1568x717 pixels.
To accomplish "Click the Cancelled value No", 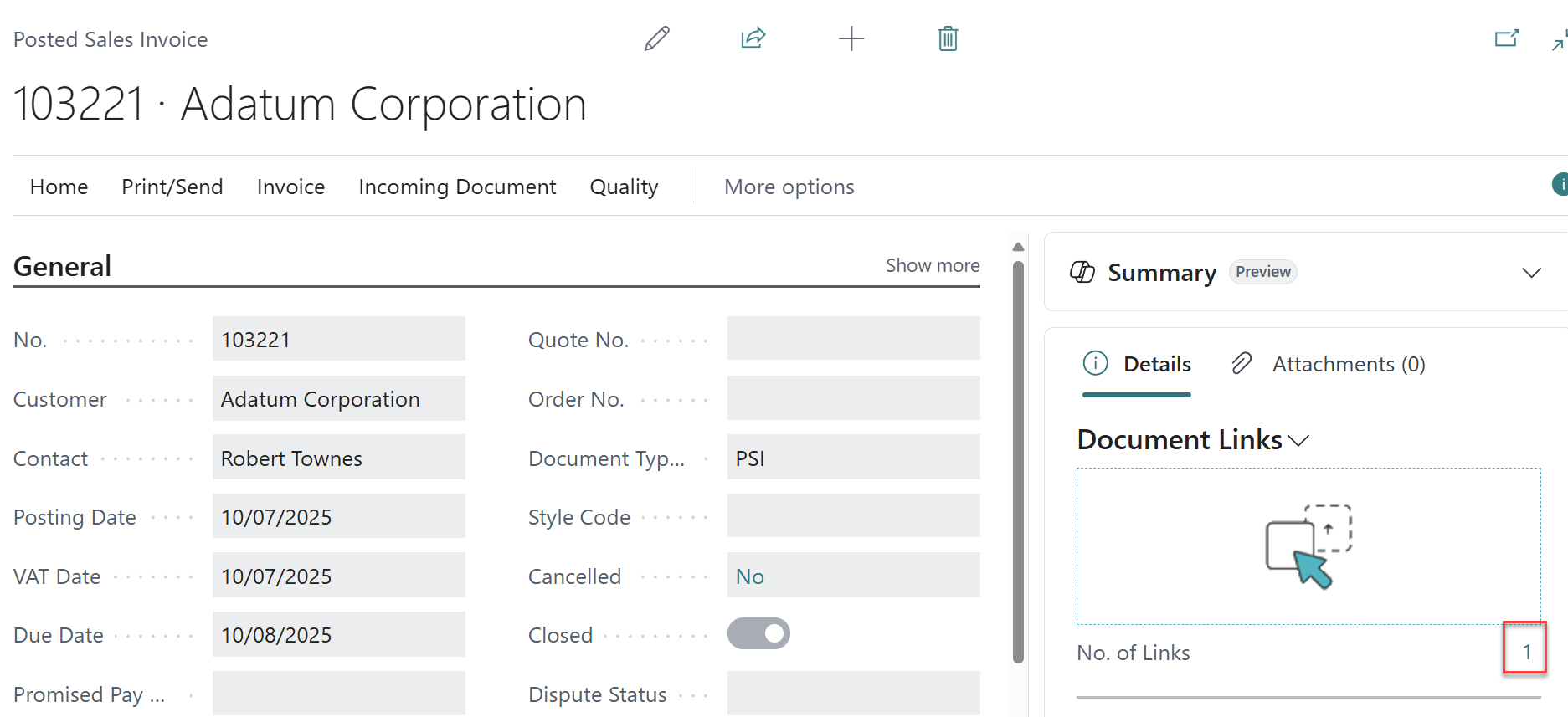I will pyautogui.click(x=750, y=576).
